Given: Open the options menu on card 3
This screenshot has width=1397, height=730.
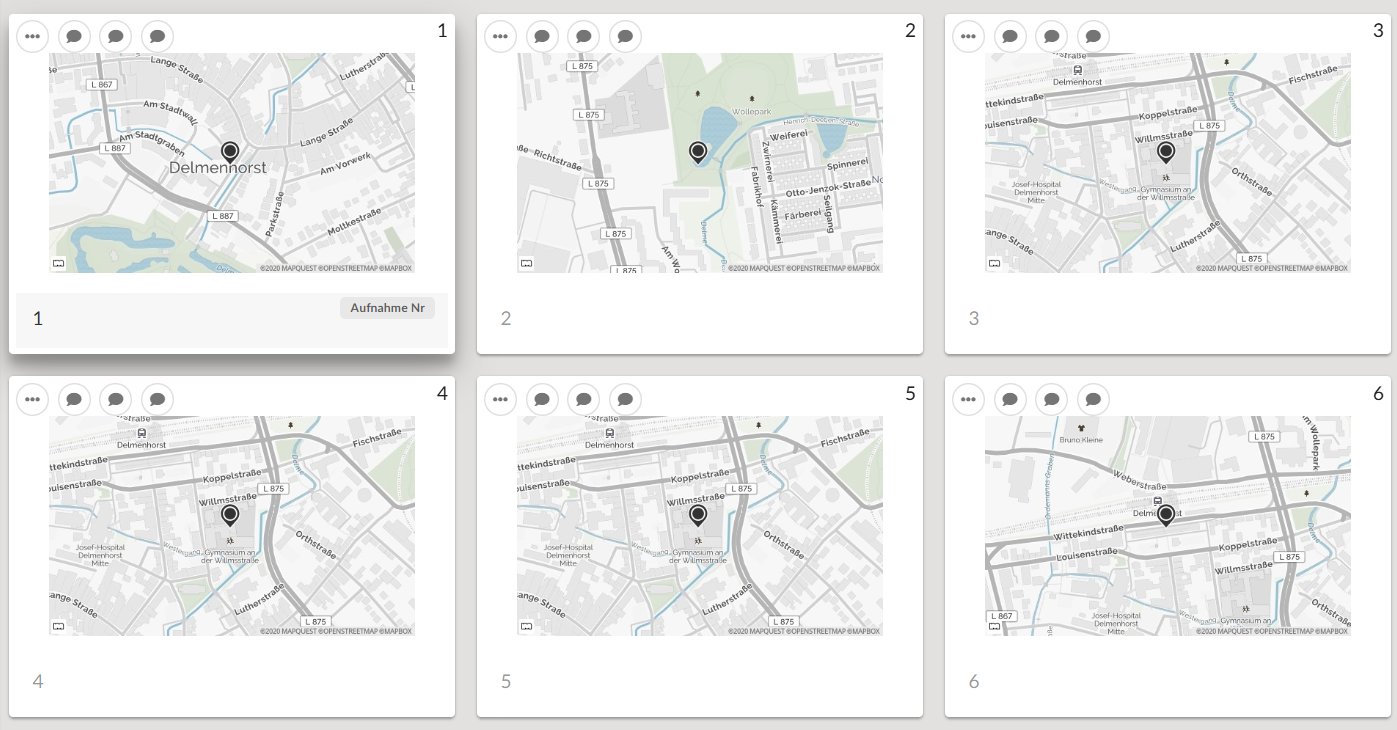Looking at the screenshot, I should point(968,36).
